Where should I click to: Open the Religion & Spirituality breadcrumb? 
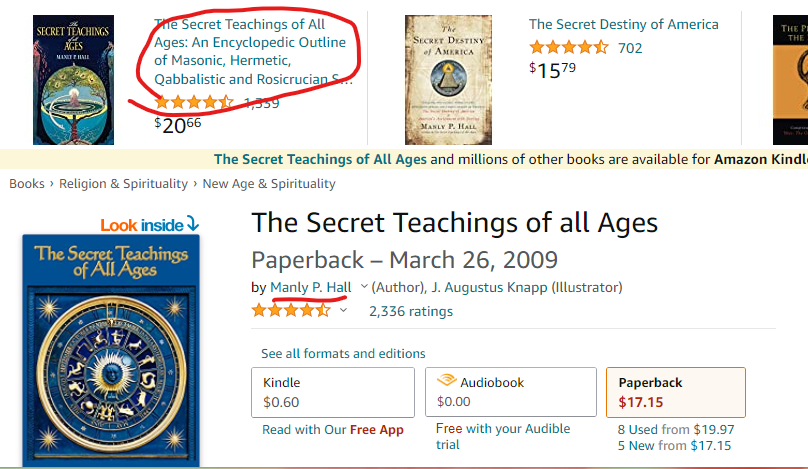coord(123,184)
